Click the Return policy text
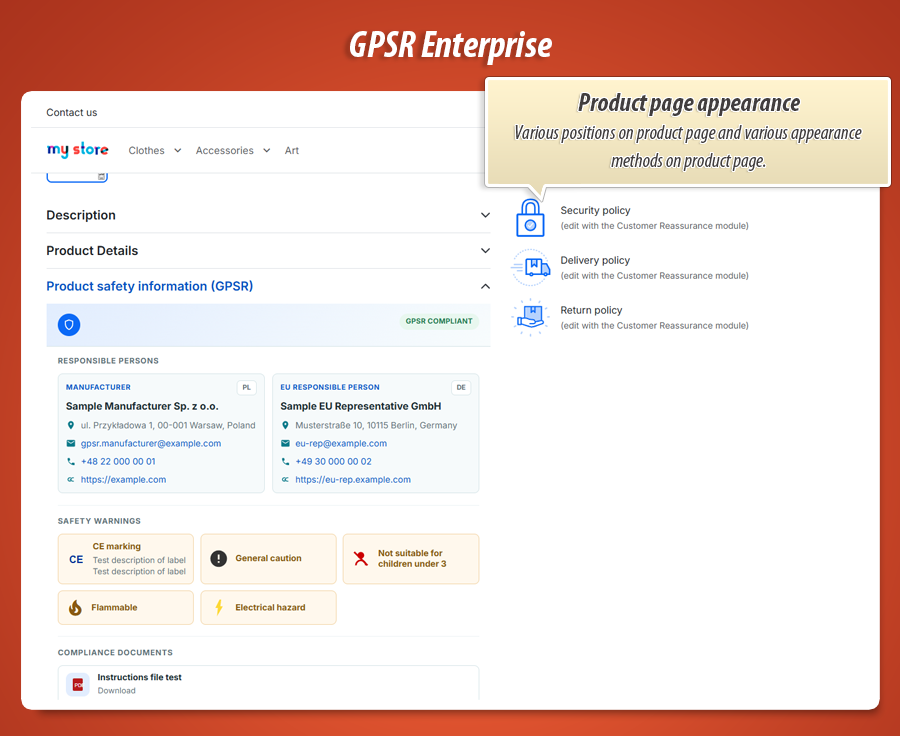Image resolution: width=900 pixels, height=736 pixels. click(591, 311)
